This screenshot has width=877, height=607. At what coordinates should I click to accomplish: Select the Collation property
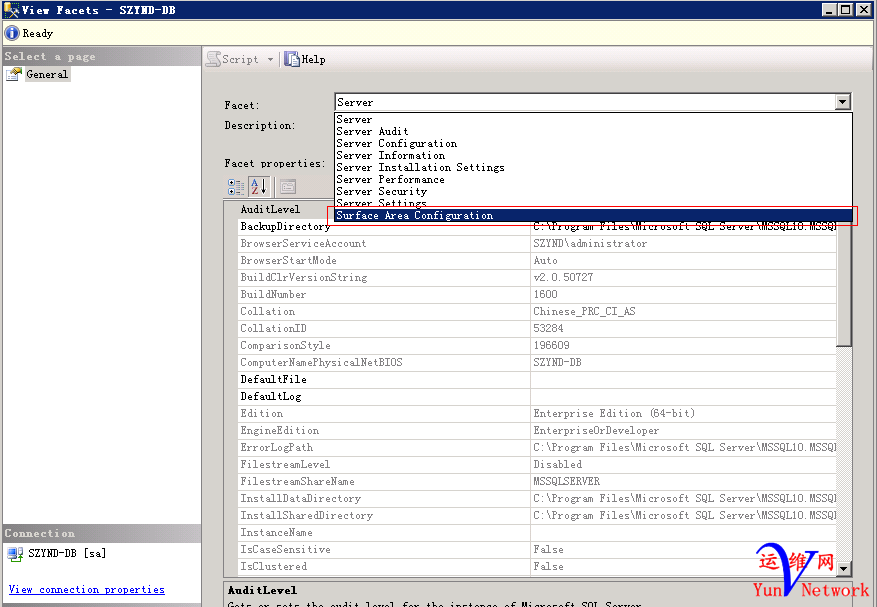click(x=267, y=311)
